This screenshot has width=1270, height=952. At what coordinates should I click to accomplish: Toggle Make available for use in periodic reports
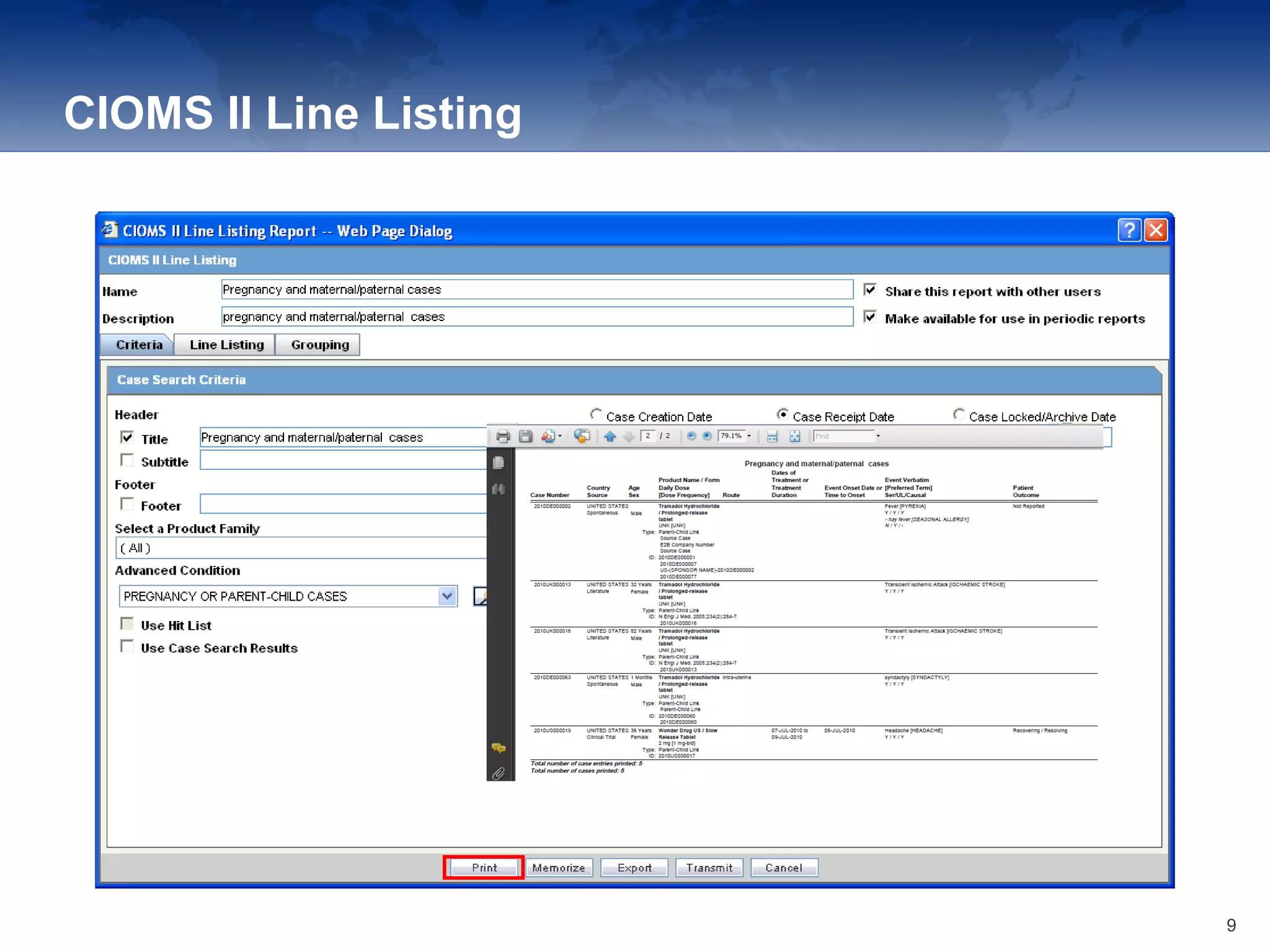point(870,317)
